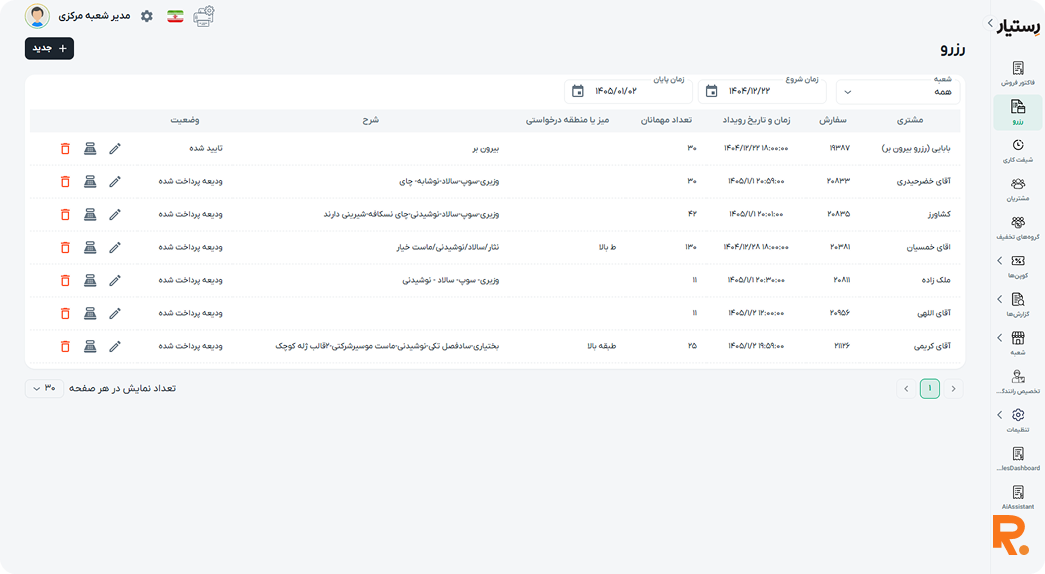1045x574 pixels.
Task: Delete the ملک زاده reservation
Action: coord(65,281)
